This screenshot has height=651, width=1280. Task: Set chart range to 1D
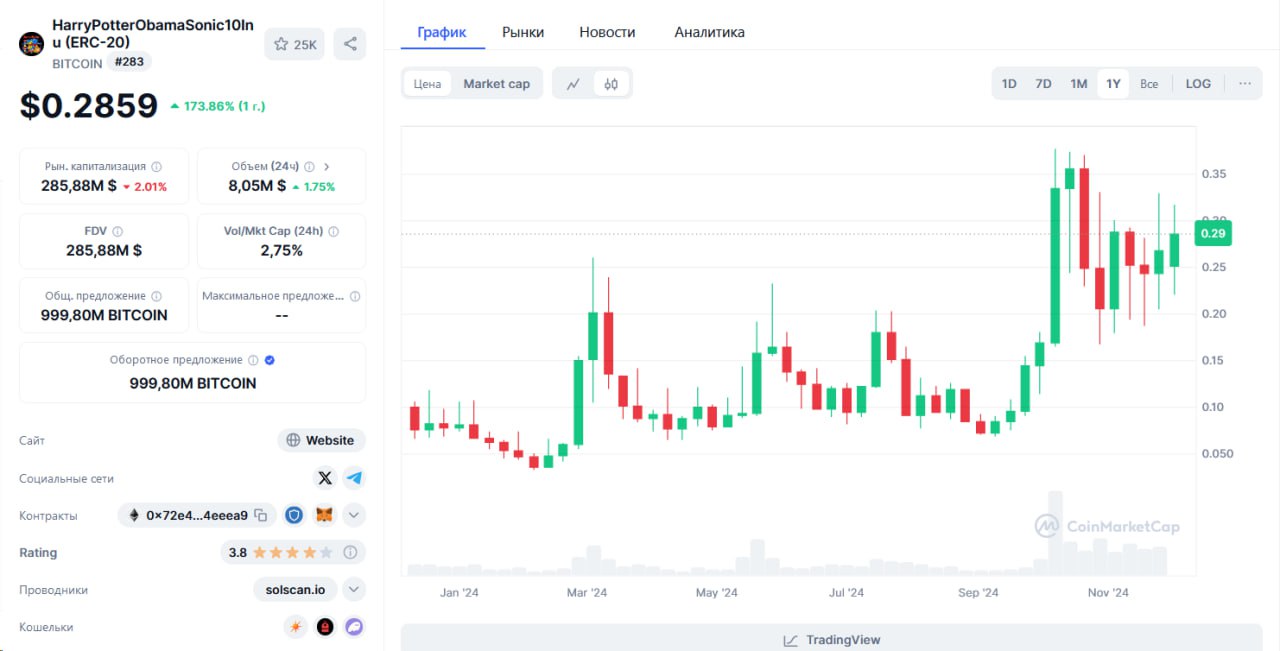tap(1009, 84)
